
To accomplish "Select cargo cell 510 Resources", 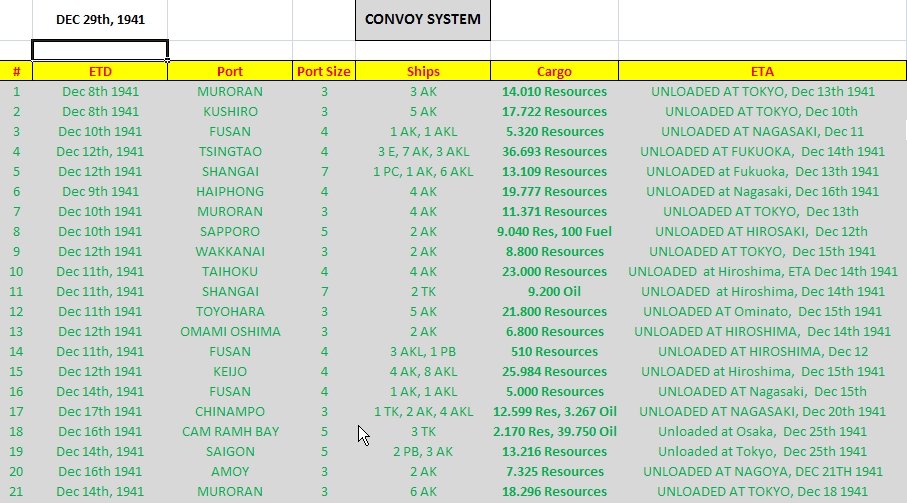I will coord(554,352).
